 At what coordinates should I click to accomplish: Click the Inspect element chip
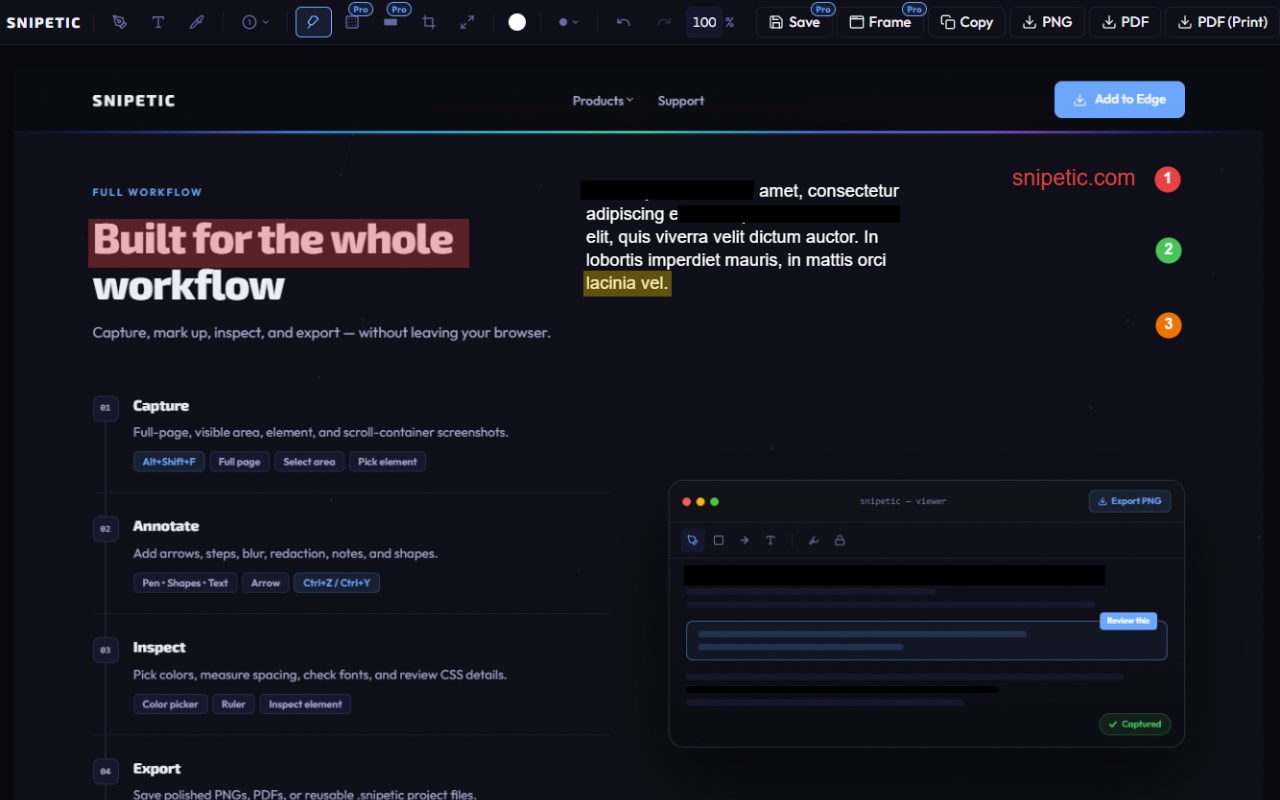[305, 704]
